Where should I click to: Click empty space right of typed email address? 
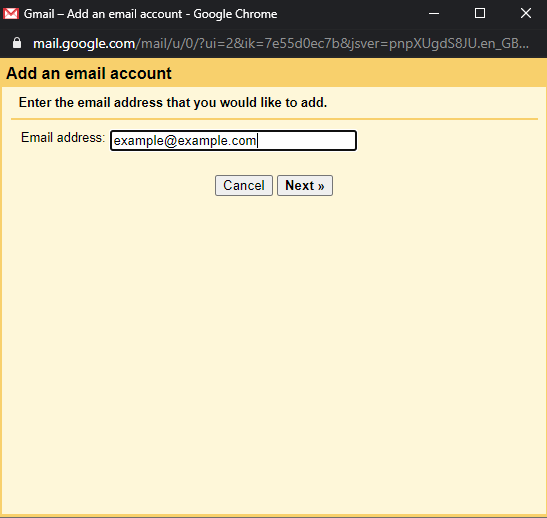306,141
